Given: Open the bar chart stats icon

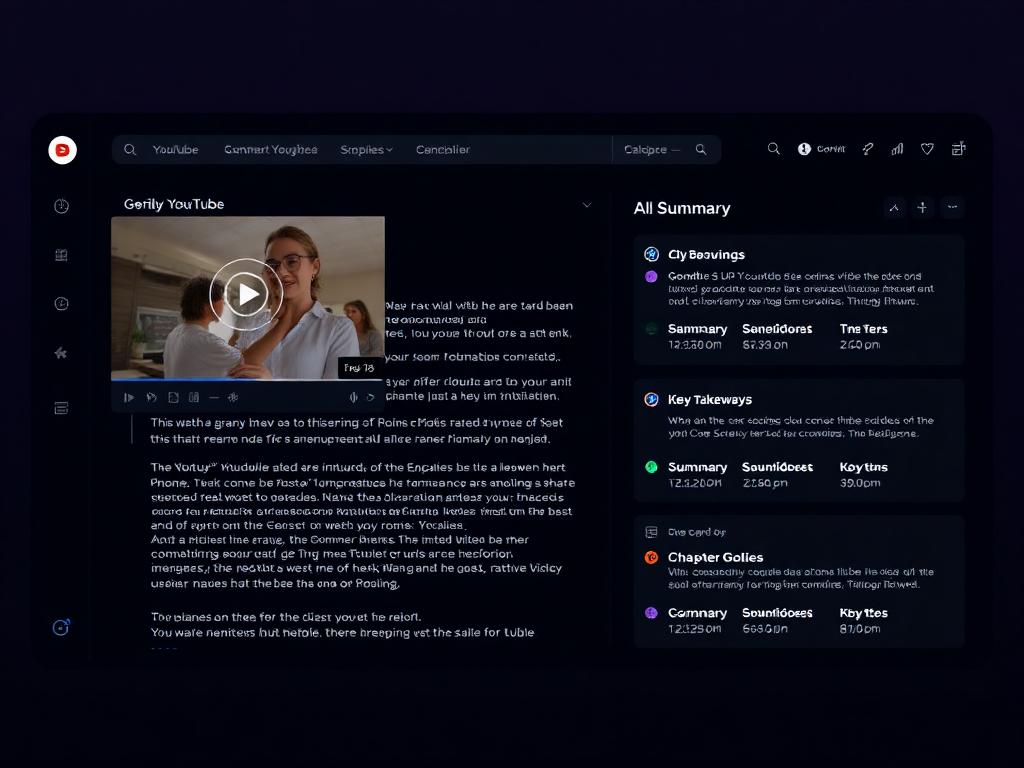Looking at the screenshot, I should point(897,150).
